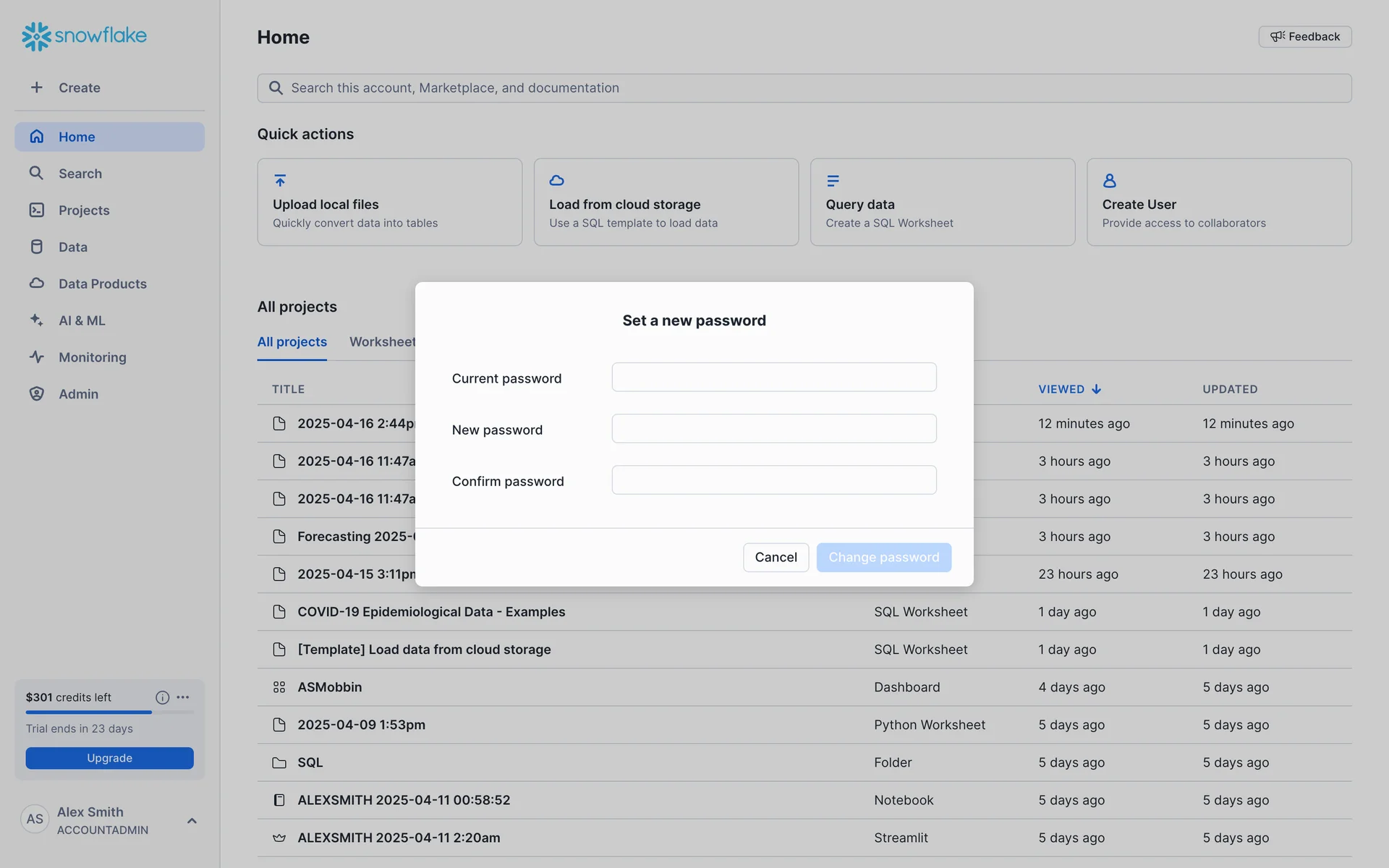Click the SQL folder icon

coord(279,762)
